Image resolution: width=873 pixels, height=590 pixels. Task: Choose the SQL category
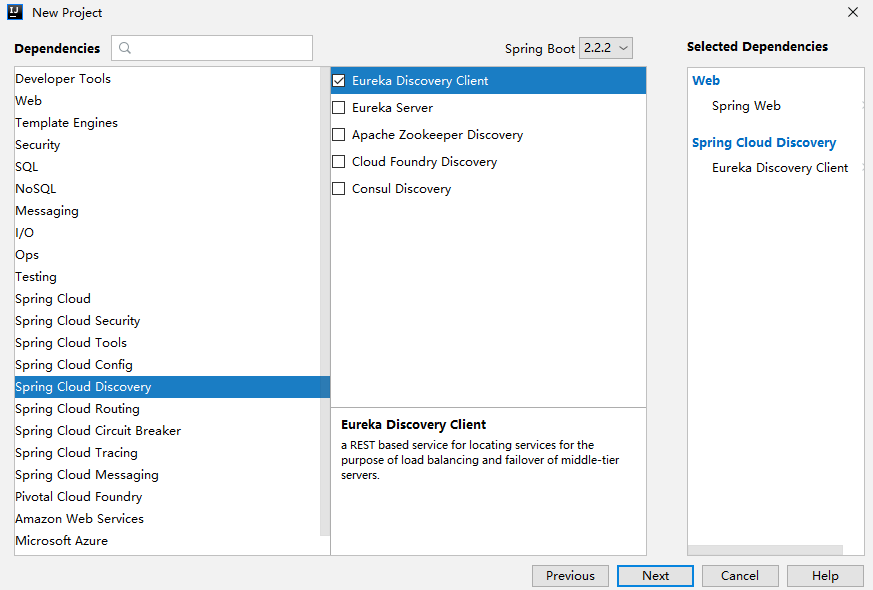click(168, 166)
